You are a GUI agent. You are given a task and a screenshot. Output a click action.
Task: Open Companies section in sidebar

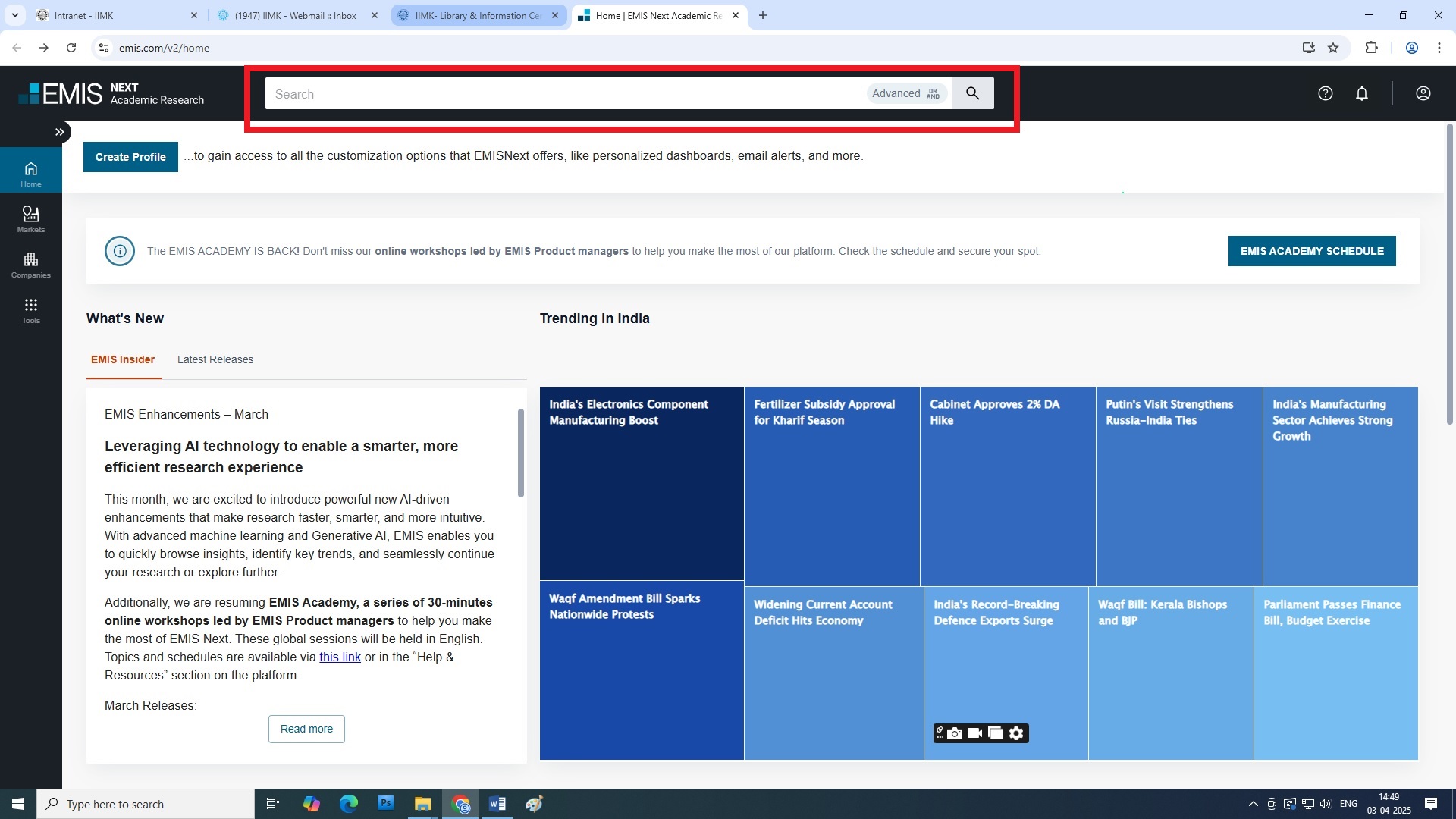[x=30, y=264]
